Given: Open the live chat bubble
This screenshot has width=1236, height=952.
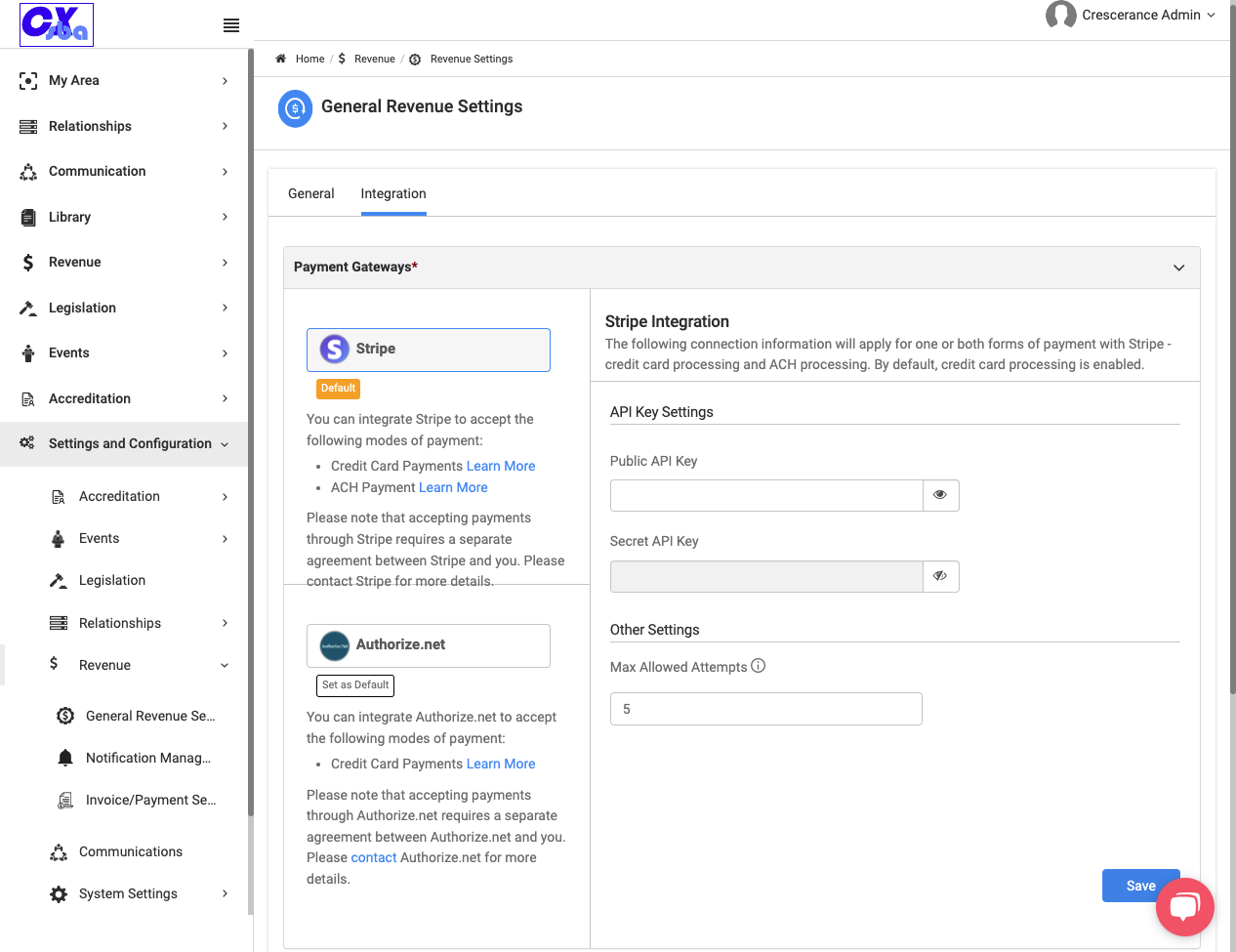Looking at the screenshot, I should (x=1185, y=907).
